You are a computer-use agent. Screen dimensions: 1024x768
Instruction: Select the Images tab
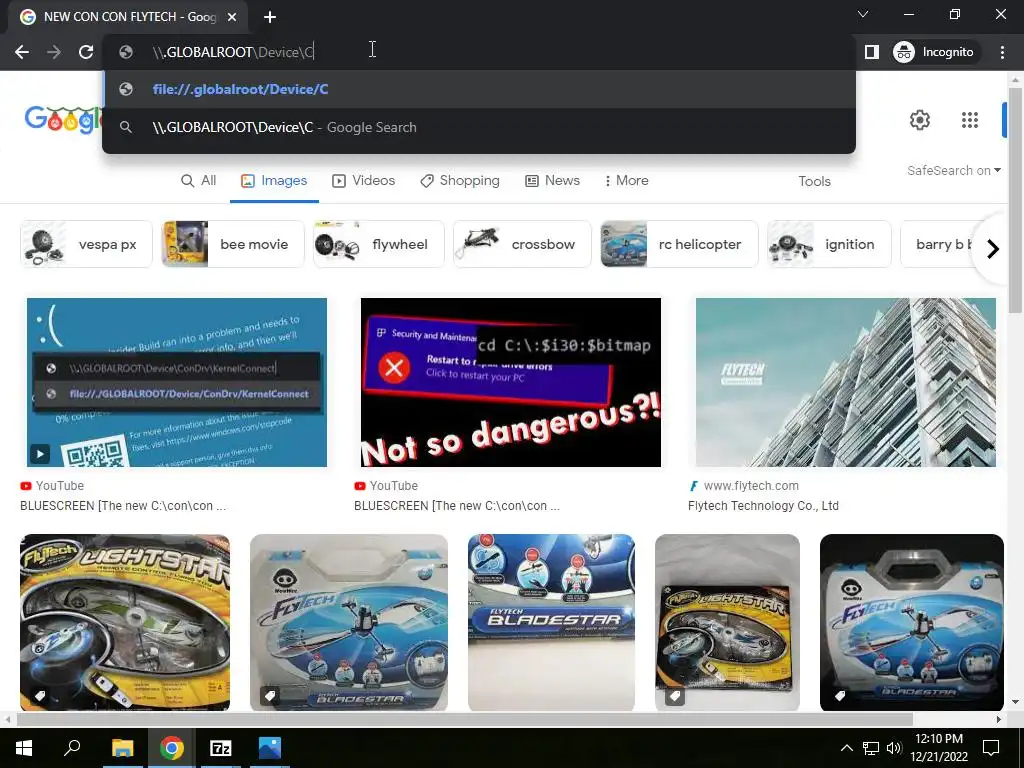tap(274, 181)
